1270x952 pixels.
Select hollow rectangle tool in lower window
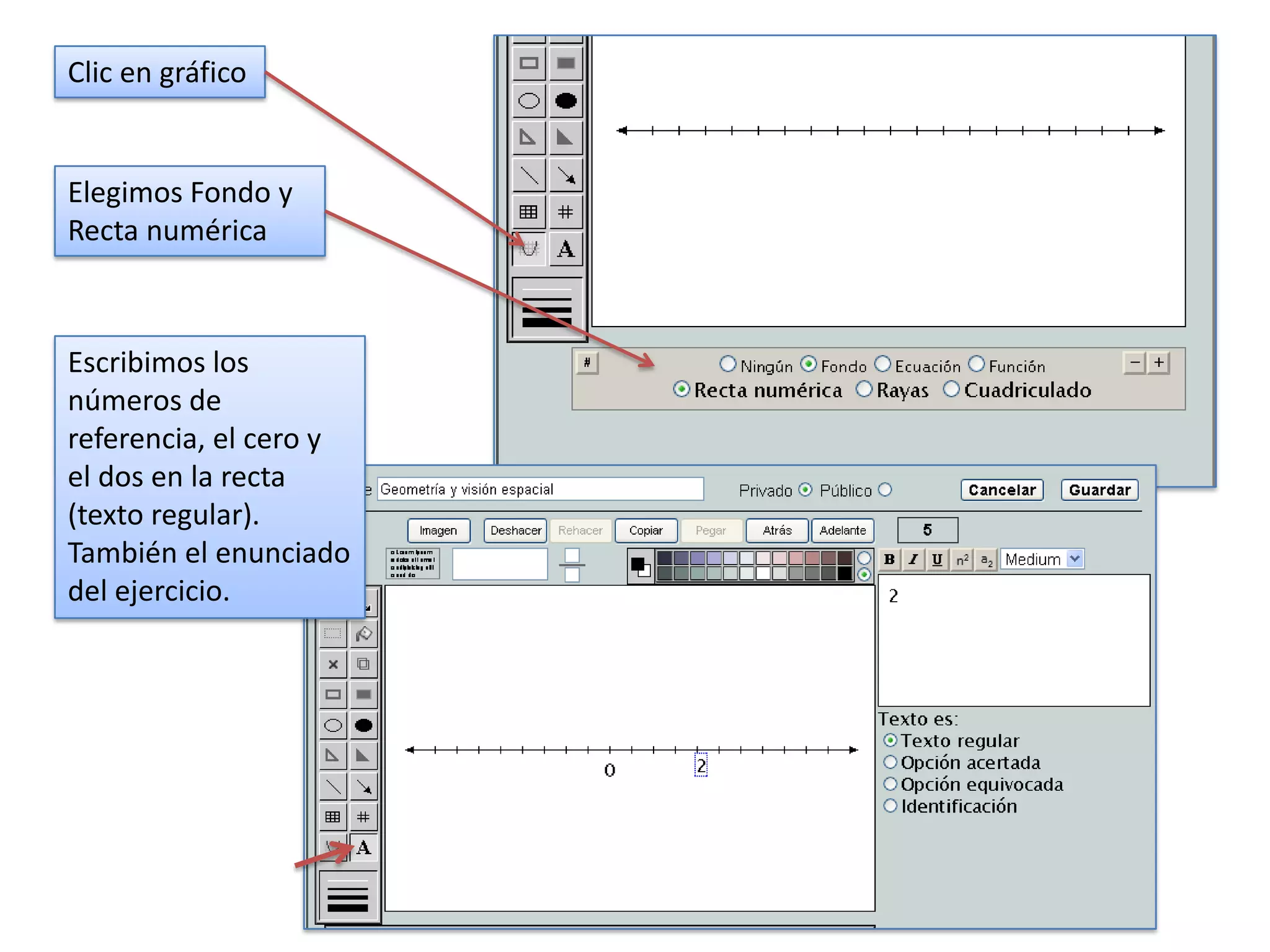pyautogui.click(x=333, y=695)
